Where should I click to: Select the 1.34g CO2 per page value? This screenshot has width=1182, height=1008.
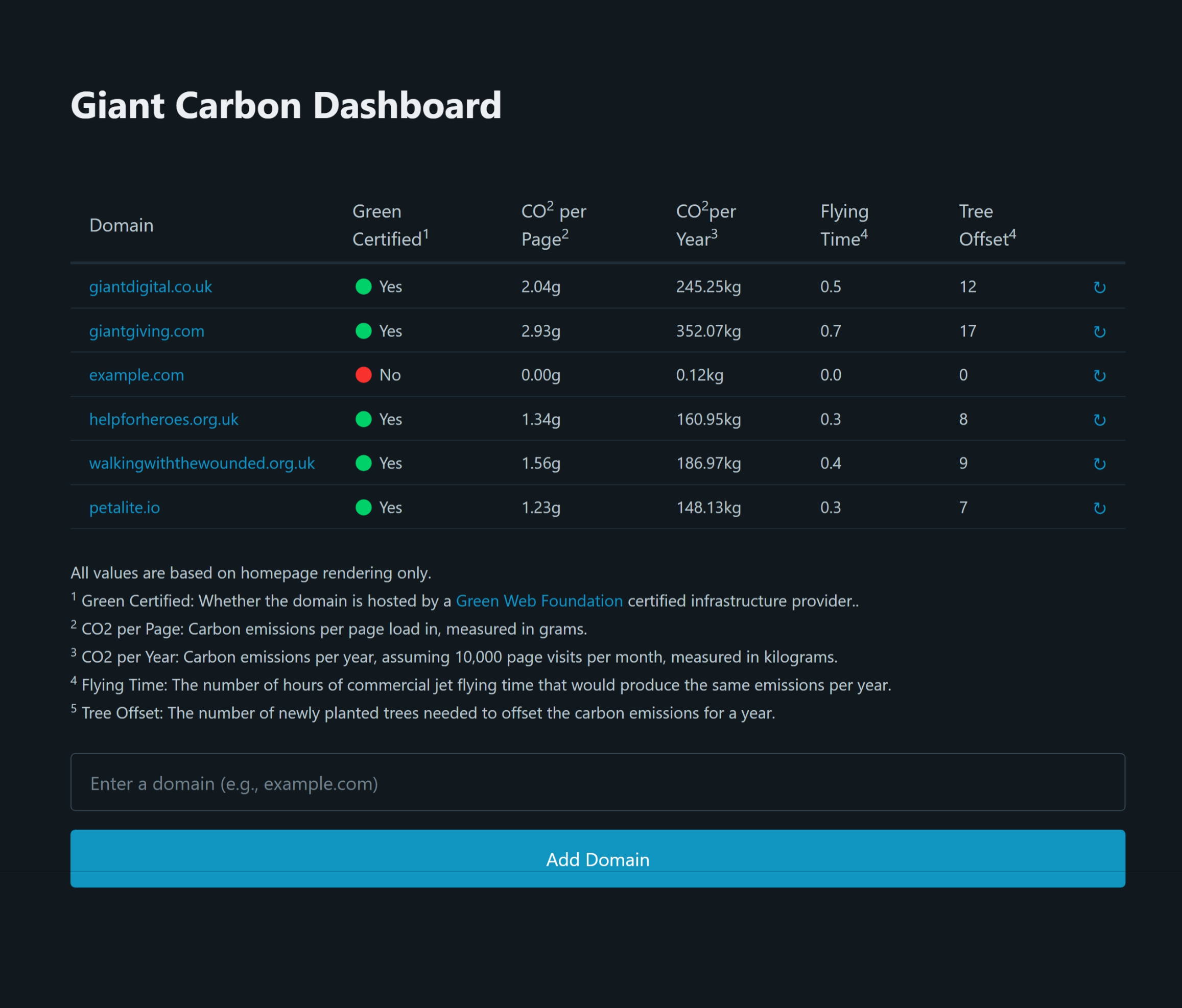pos(541,420)
